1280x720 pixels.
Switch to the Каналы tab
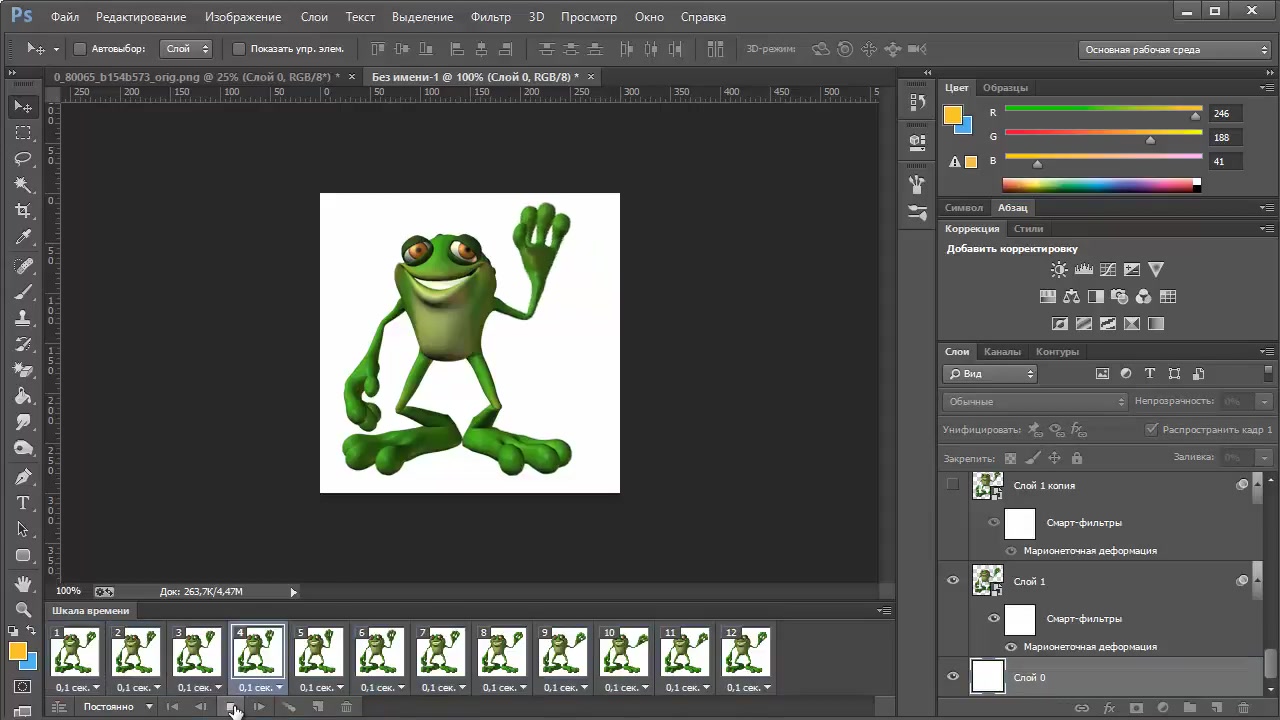[x=1002, y=351]
